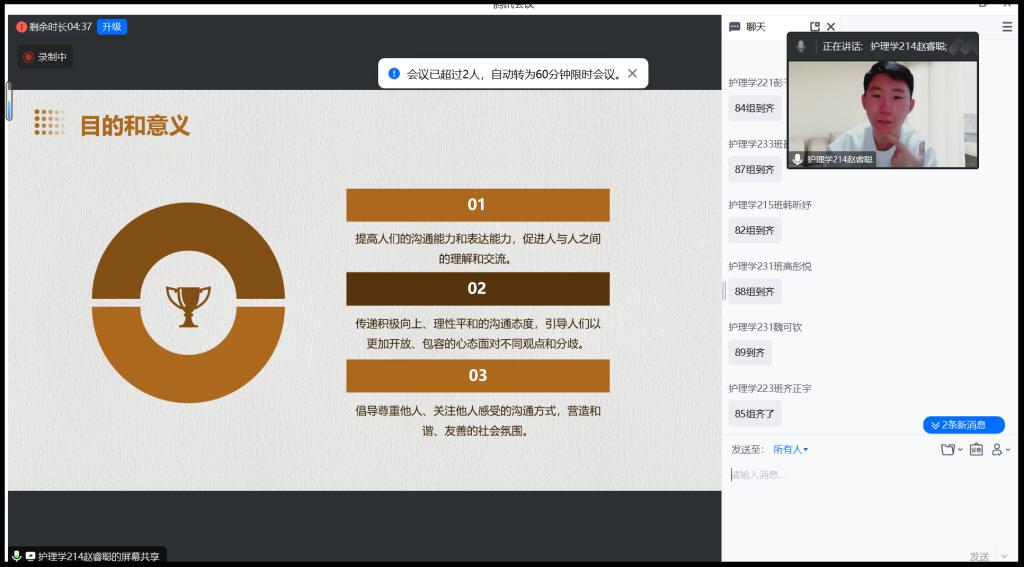
Task: Expand the arrow next to 发送
Action: 1005,556
